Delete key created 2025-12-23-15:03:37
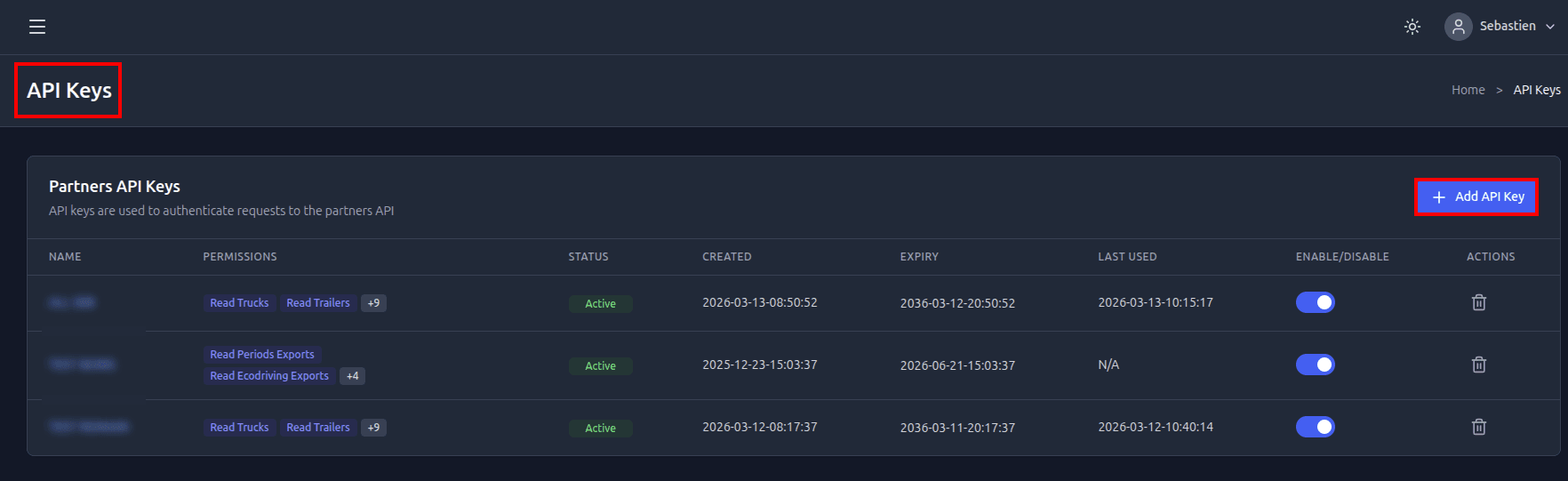The image size is (1568, 481). coord(1479,365)
